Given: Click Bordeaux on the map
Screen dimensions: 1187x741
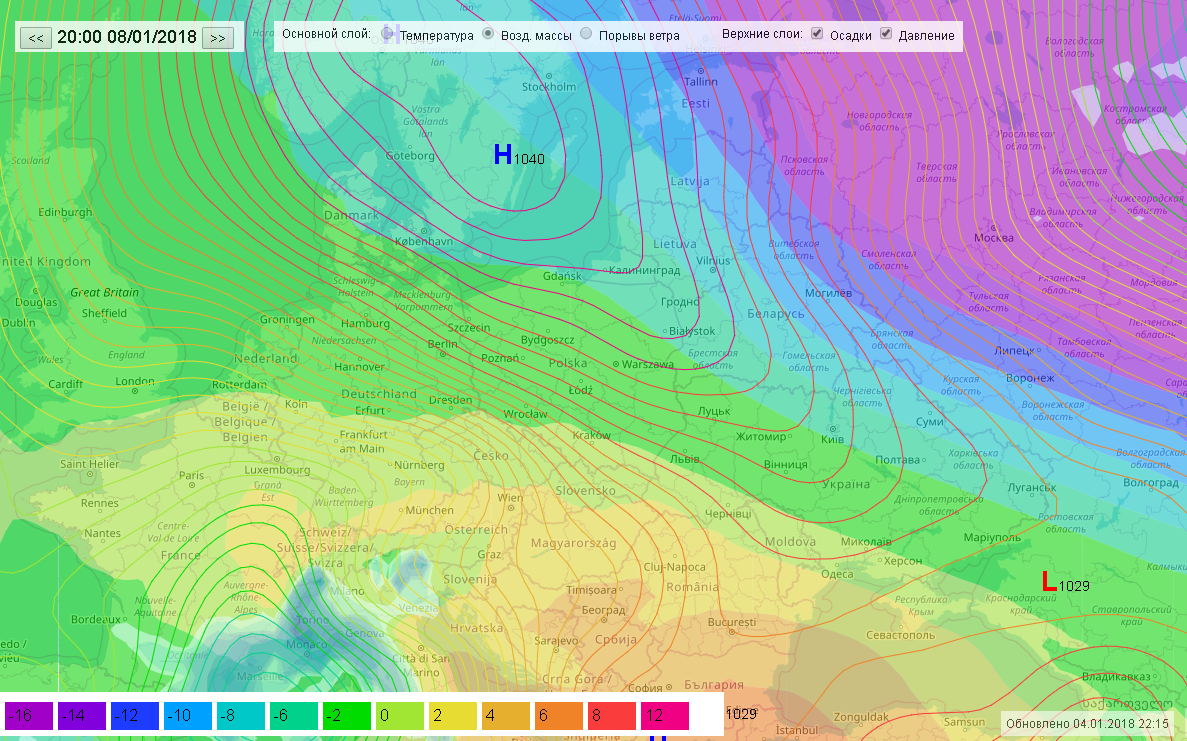Looking at the screenshot, I should point(95,619).
